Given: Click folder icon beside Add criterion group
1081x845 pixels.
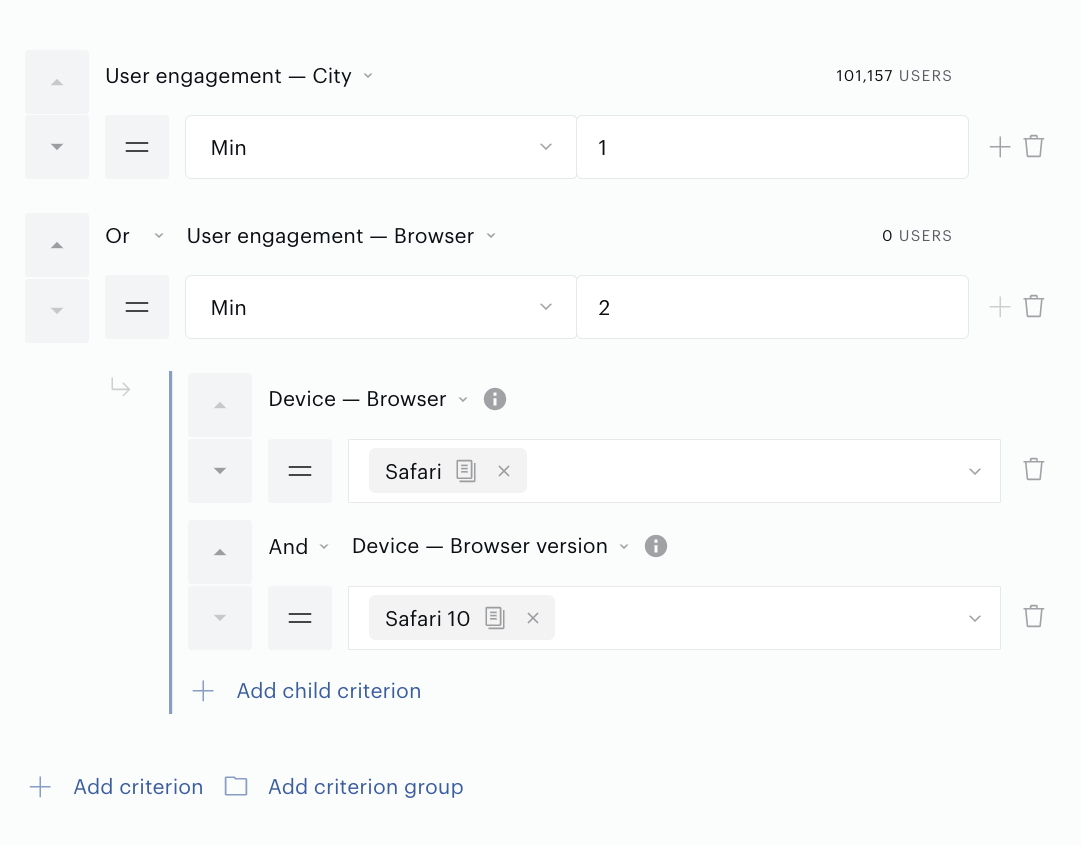Looking at the screenshot, I should (236, 786).
